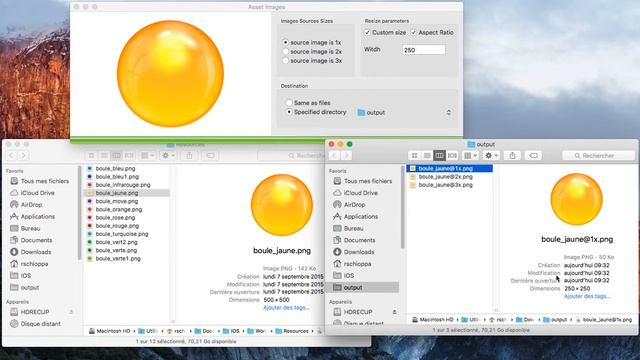Click the Width input field
This screenshot has height=360, width=640.
[424, 50]
